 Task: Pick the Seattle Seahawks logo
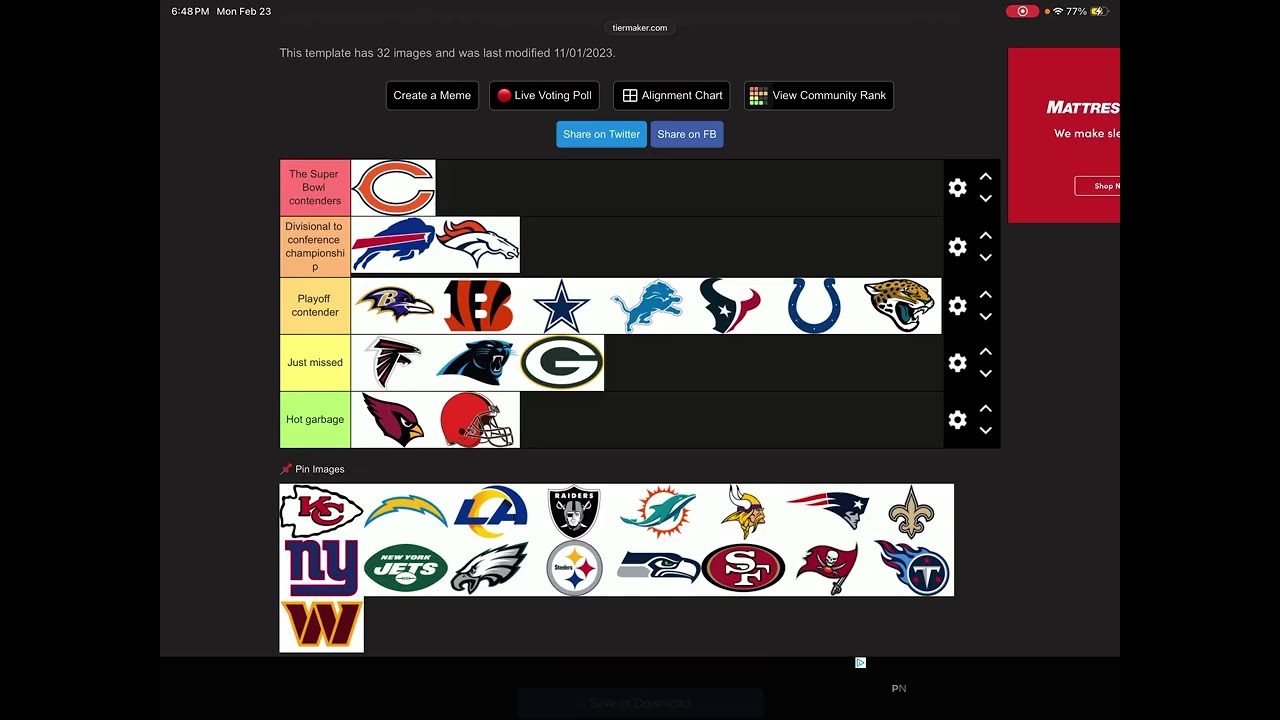tap(659, 568)
